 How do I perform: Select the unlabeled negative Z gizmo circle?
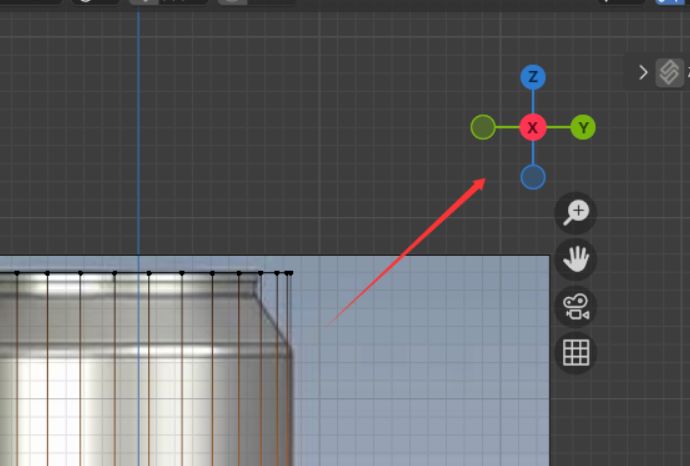tap(533, 177)
